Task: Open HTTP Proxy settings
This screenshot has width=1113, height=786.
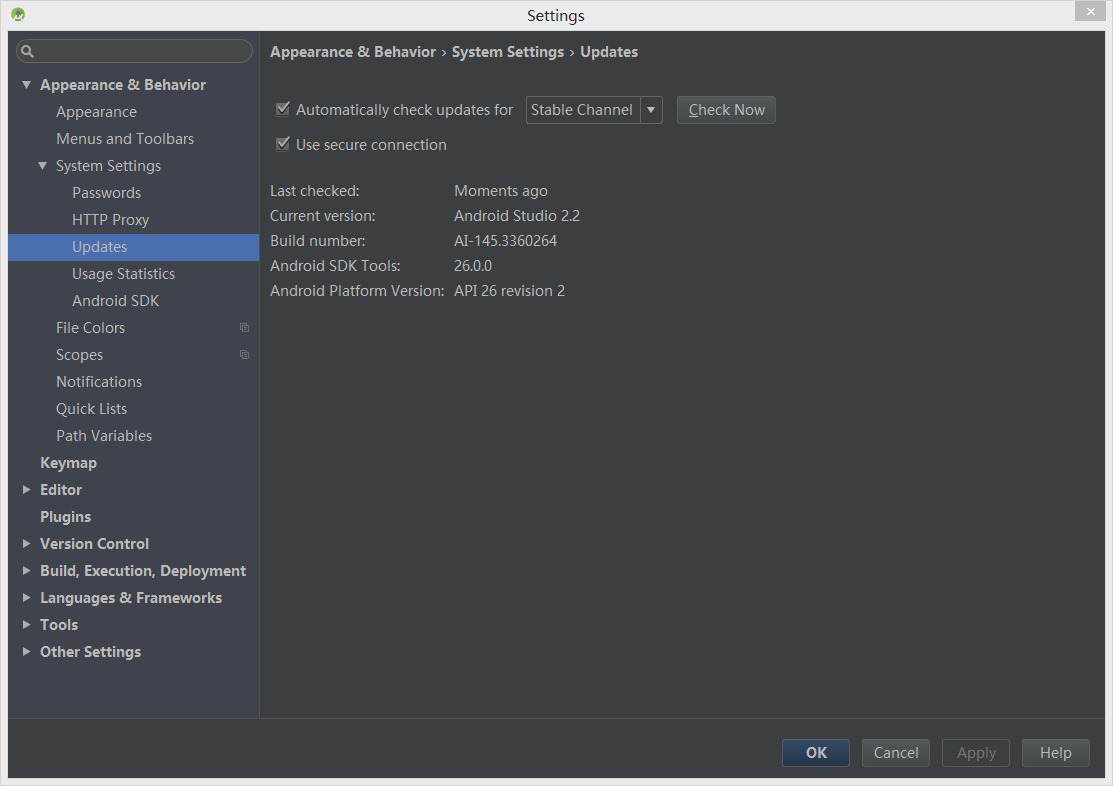Action: coord(111,219)
